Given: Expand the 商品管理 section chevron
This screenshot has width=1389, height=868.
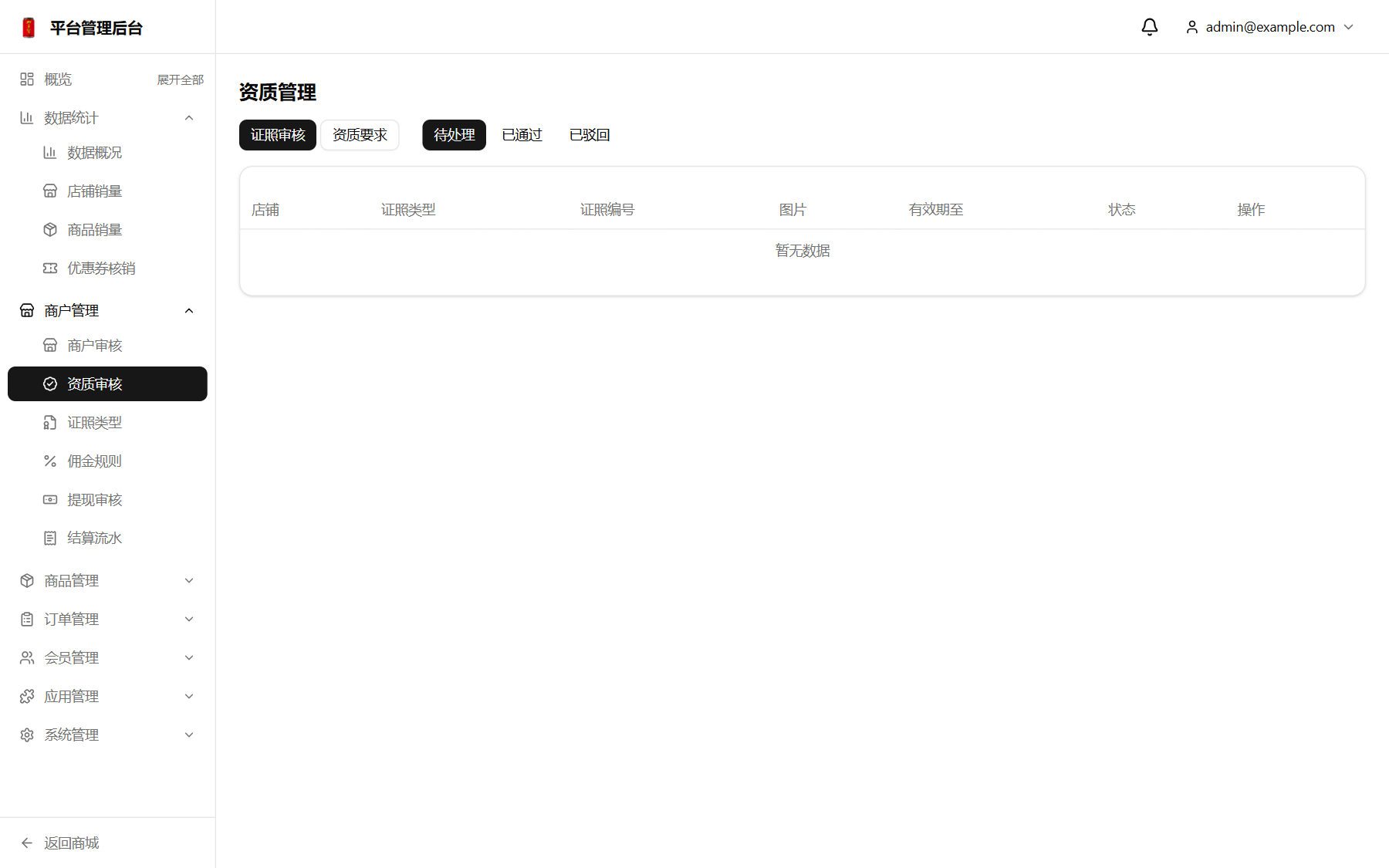Looking at the screenshot, I should click(x=189, y=580).
